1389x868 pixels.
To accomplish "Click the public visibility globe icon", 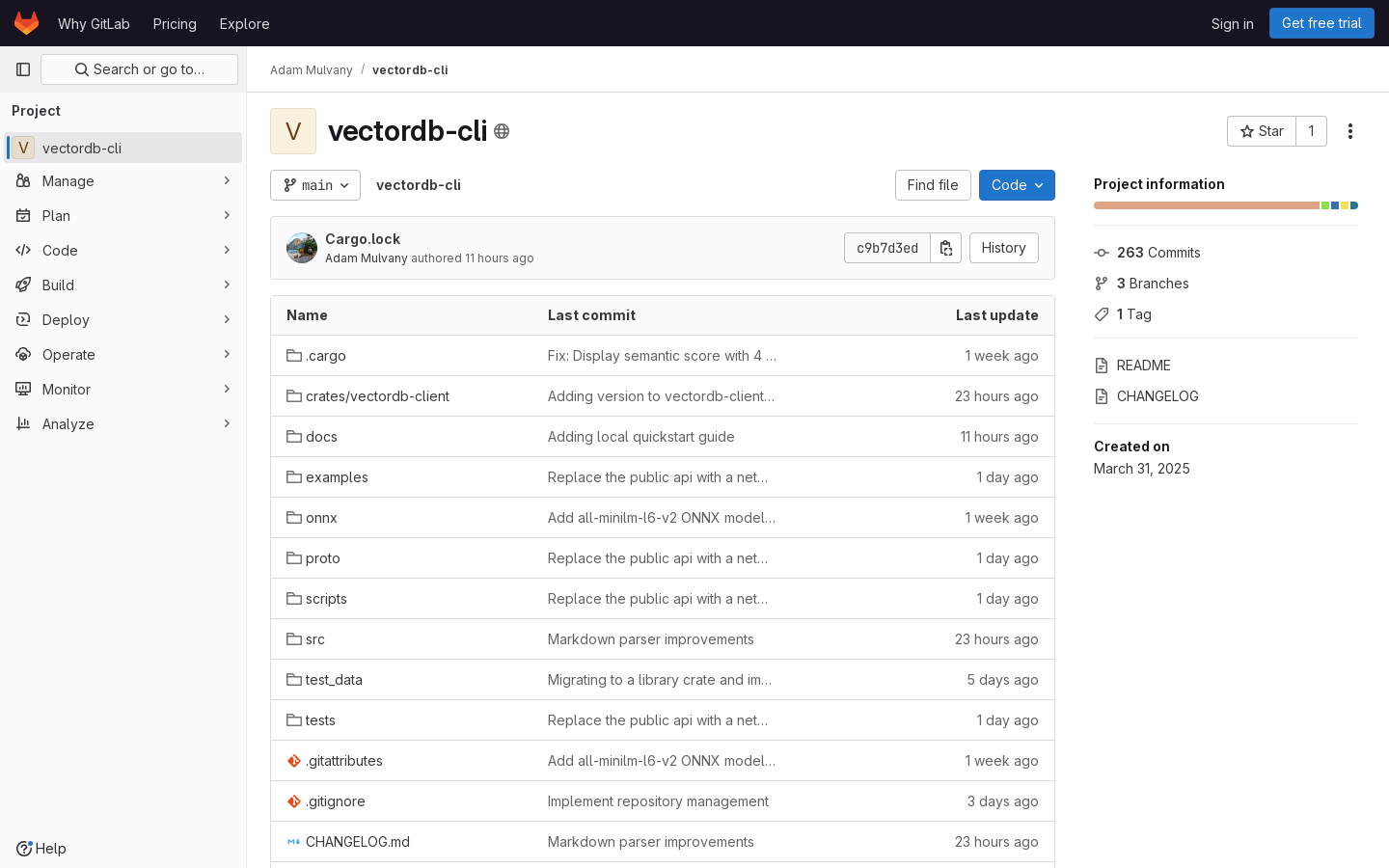I will pyautogui.click(x=502, y=131).
